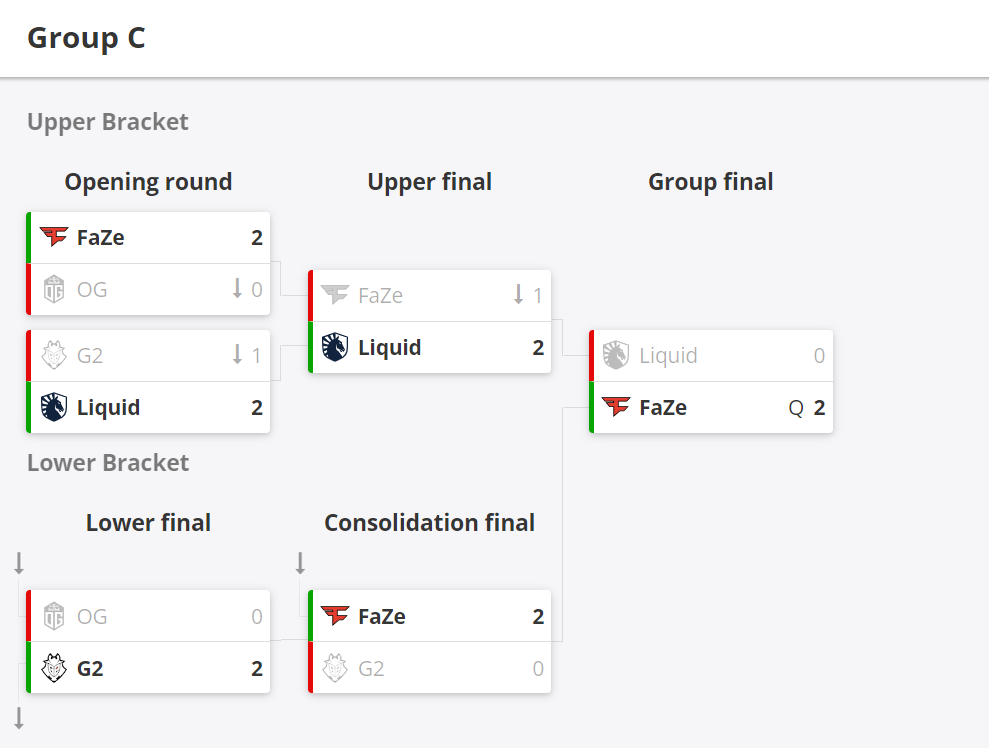Click the faded Liquid logo in Group final
The width and height of the screenshot is (989, 748).
[616, 355]
